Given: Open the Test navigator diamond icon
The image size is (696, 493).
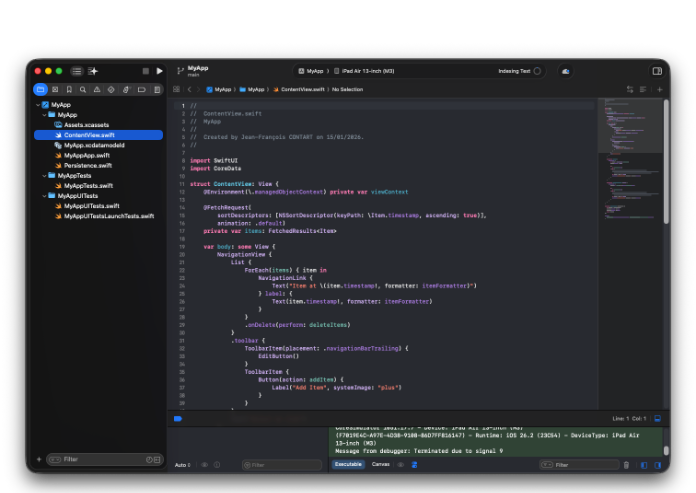Looking at the screenshot, I should [111, 90].
